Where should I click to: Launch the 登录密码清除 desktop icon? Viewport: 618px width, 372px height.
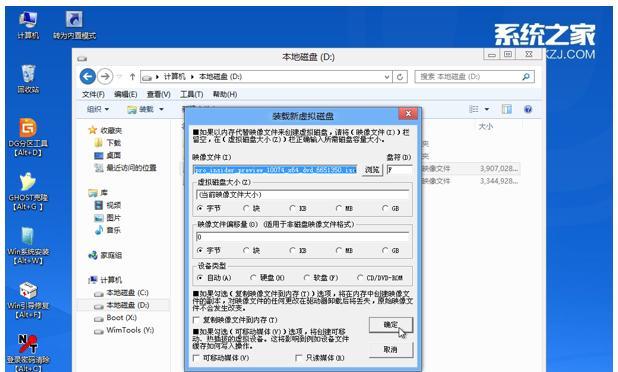coord(28,353)
